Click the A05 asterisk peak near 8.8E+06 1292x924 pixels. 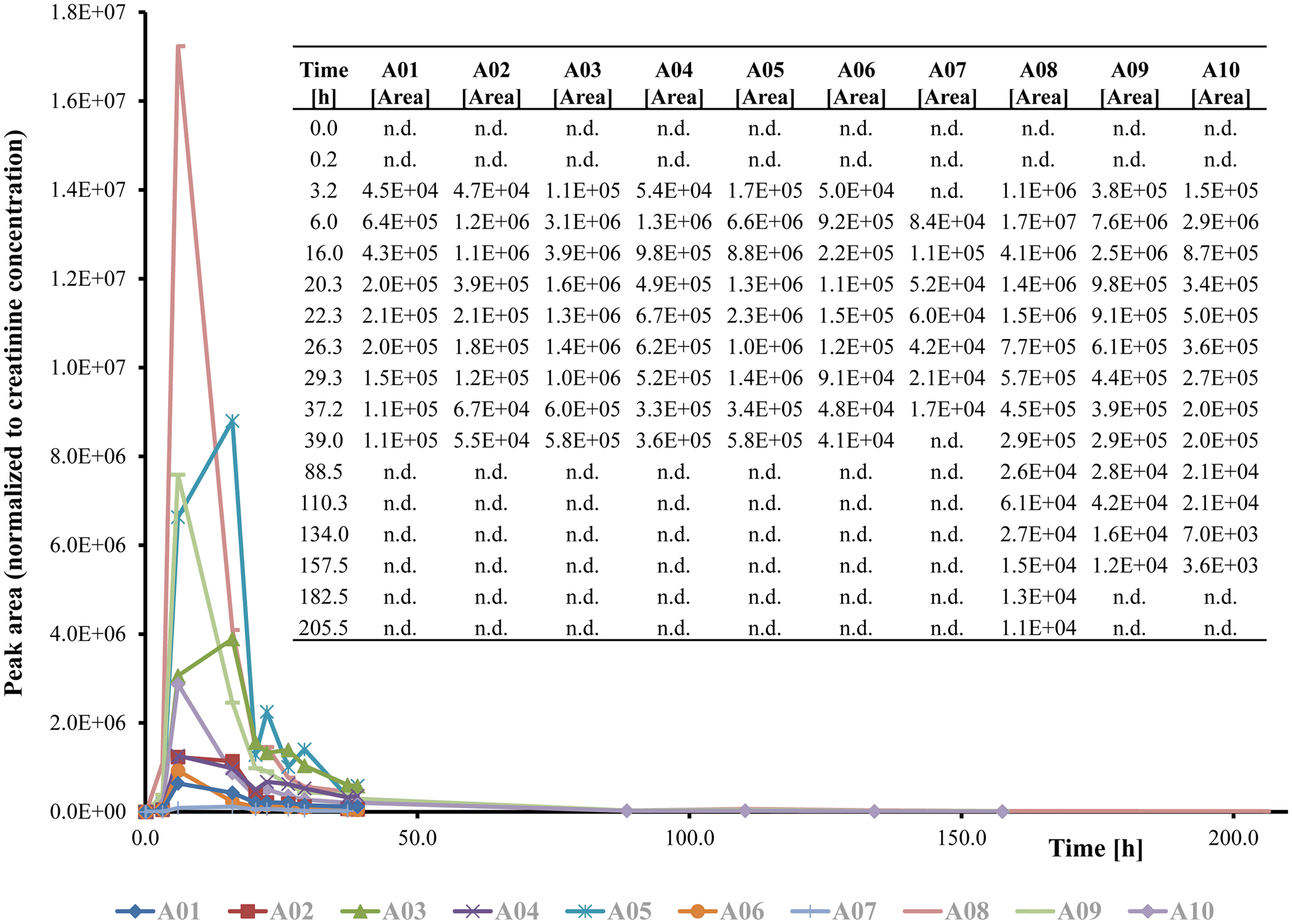tap(233, 421)
